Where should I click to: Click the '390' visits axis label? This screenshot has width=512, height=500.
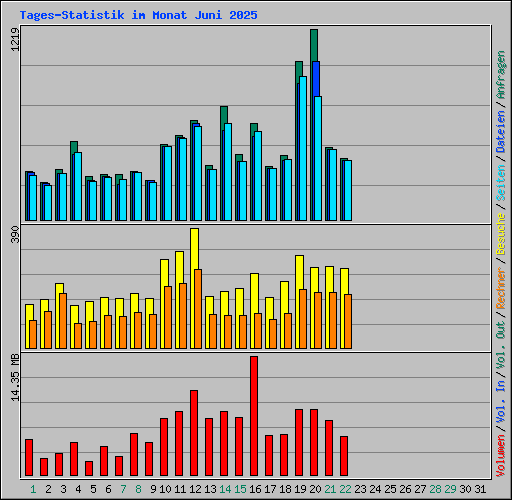[15, 234]
